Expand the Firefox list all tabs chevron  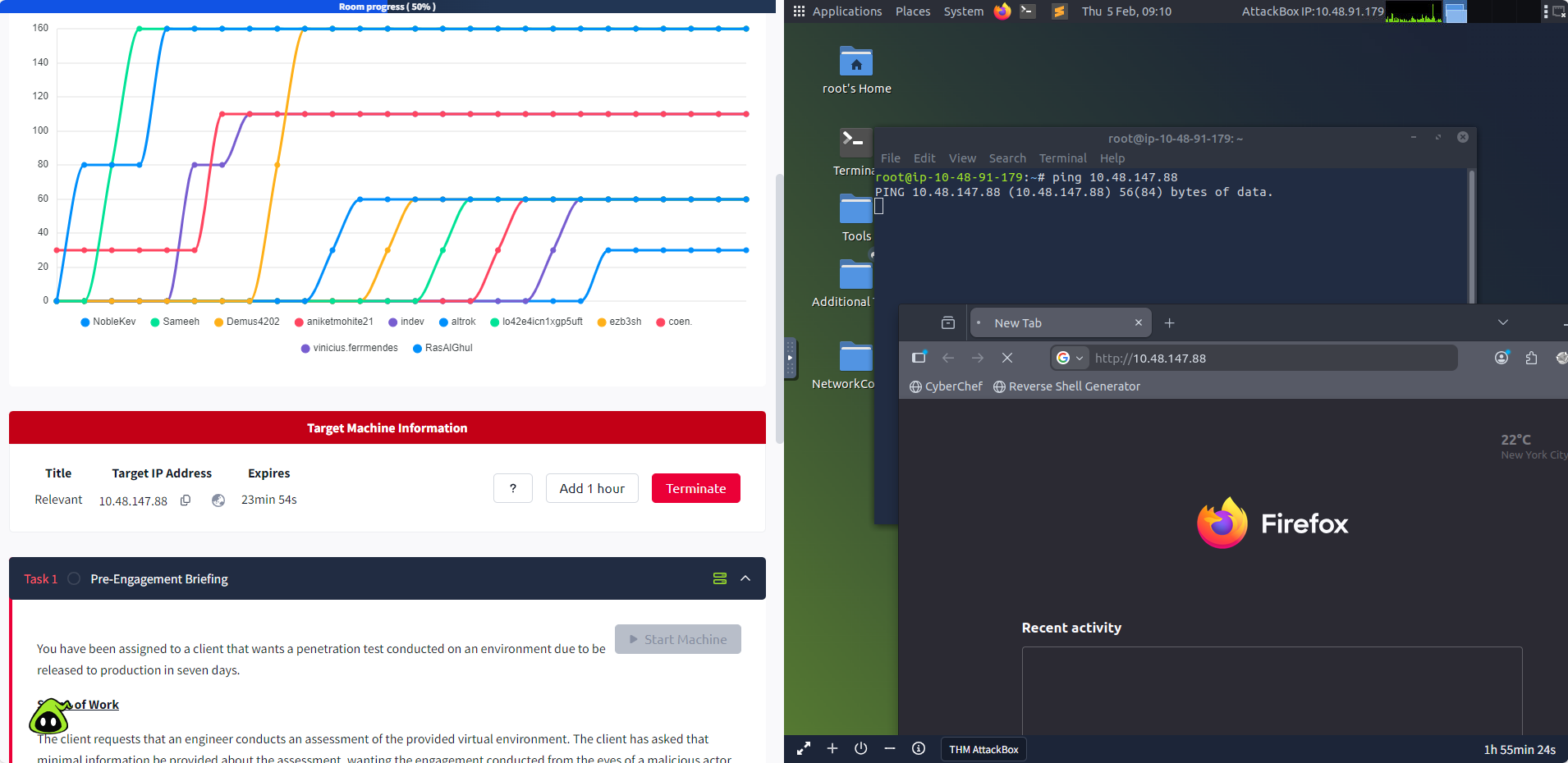point(1502,322)
